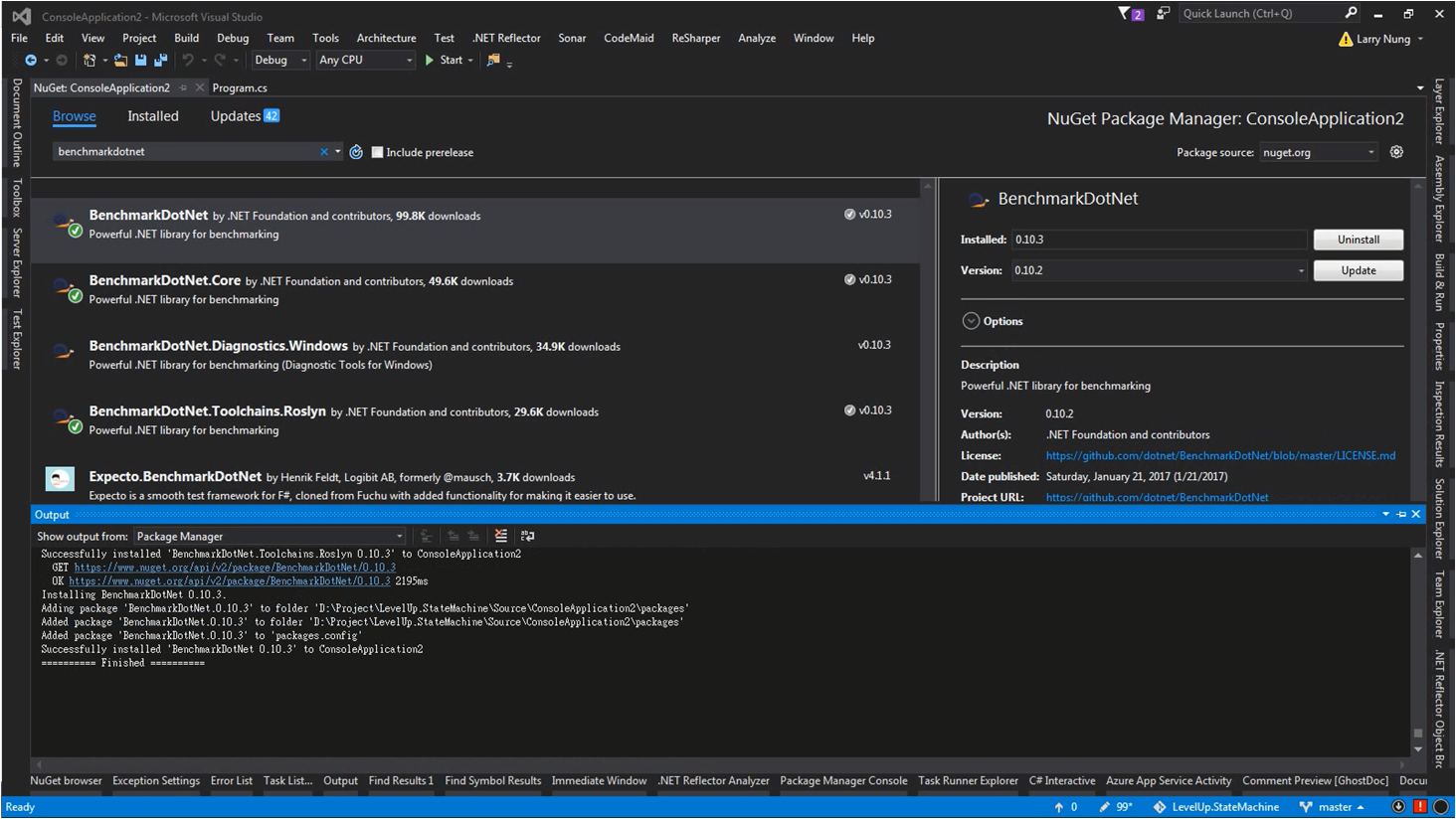Open the Package source nuget.org dropdown

(1319, 152)
